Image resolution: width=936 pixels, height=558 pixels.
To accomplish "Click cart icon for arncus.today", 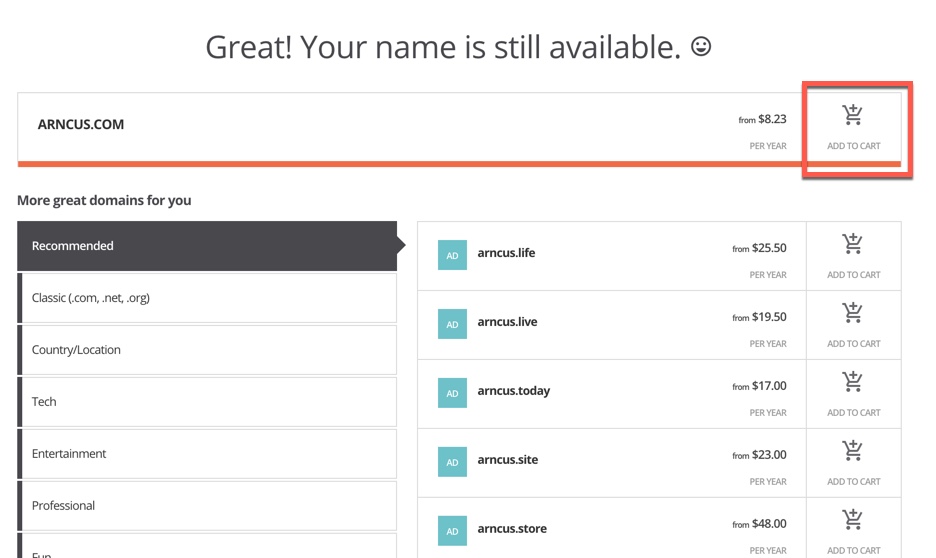I will 853,382.
